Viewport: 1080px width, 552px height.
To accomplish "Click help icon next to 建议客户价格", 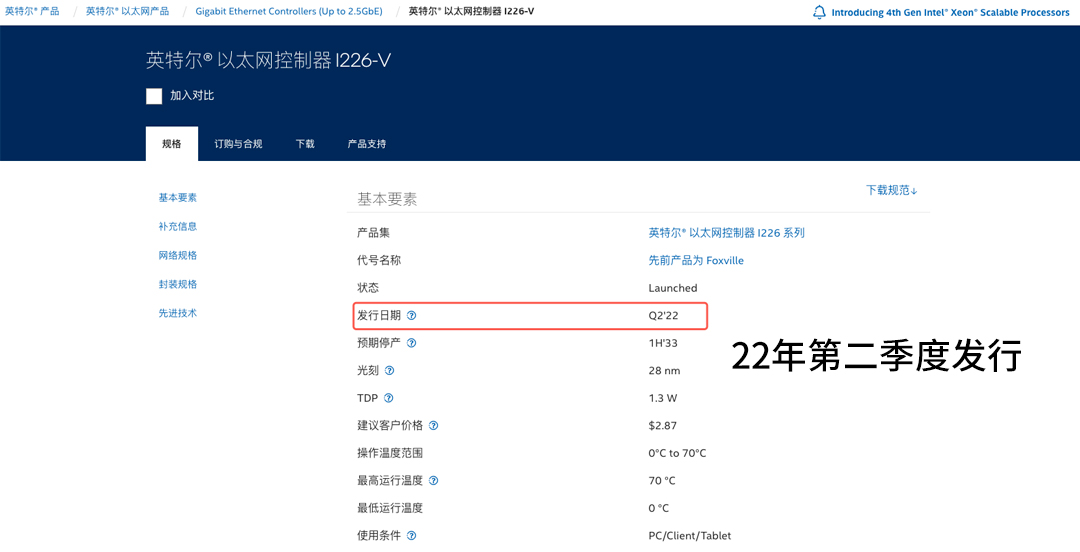I will 433,426.
